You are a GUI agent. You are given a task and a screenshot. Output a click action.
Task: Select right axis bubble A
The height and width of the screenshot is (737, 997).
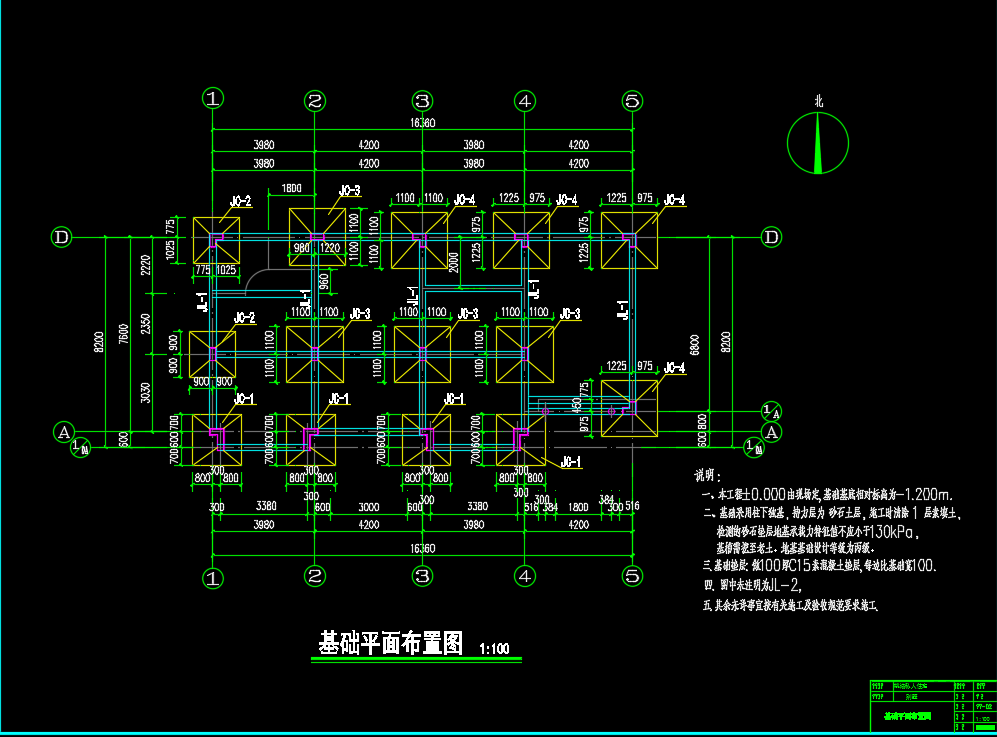coord(771,432)
